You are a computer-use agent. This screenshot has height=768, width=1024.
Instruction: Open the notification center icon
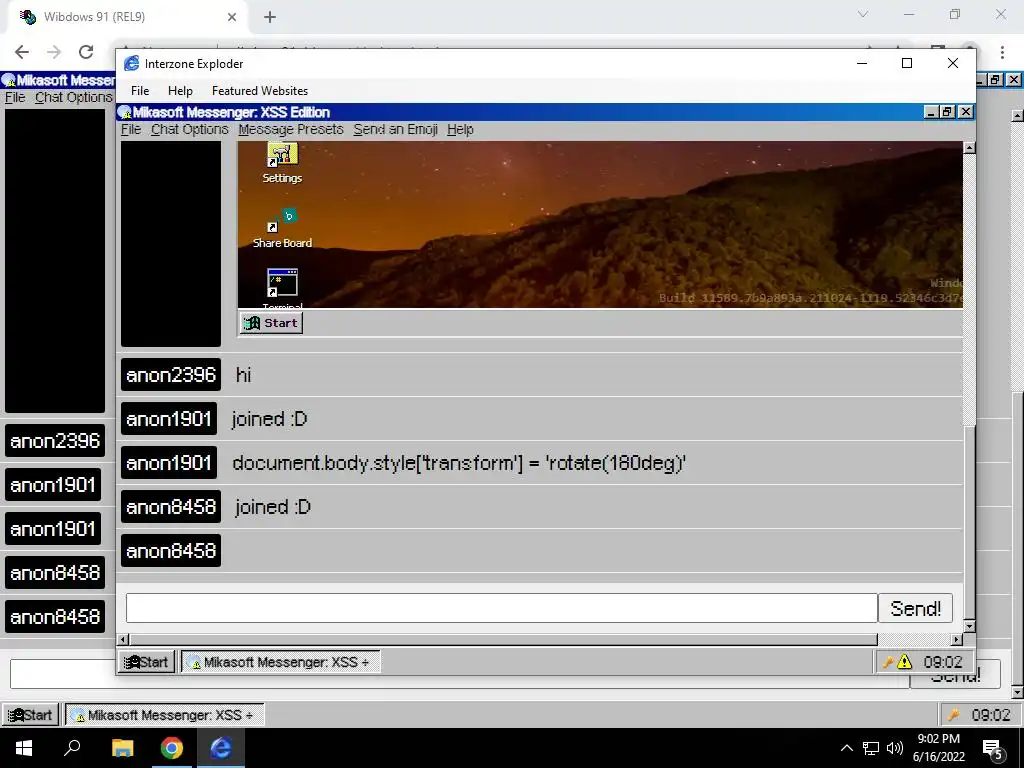point(992,749)
